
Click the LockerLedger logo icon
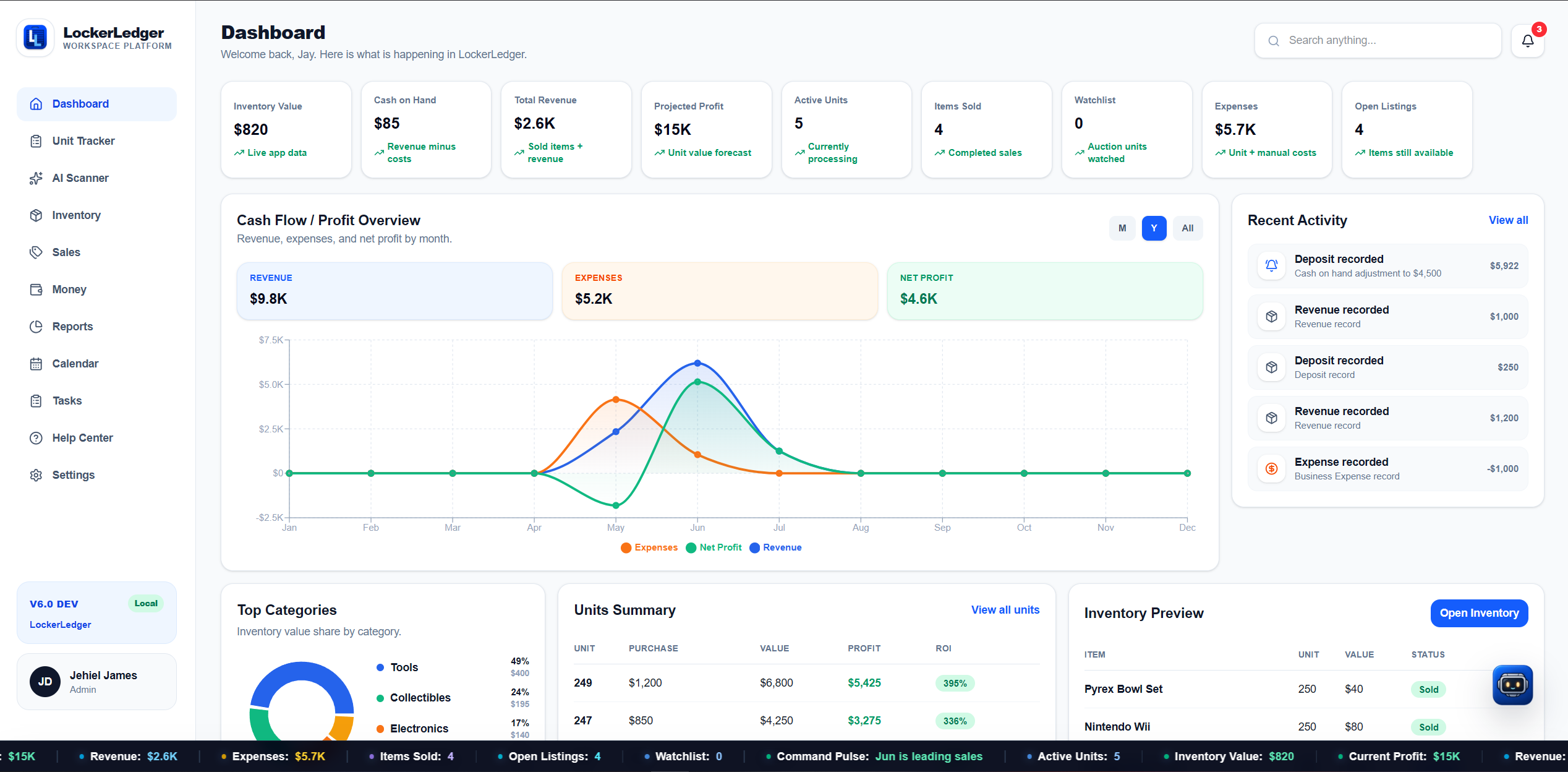coord(35,38)
